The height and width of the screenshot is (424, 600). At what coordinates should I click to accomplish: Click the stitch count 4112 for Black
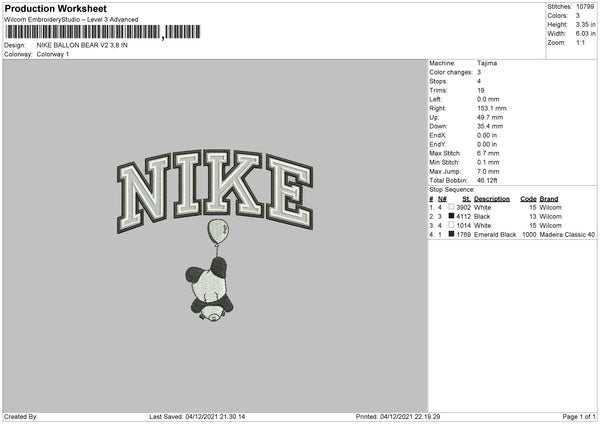(x=463, y=217)
